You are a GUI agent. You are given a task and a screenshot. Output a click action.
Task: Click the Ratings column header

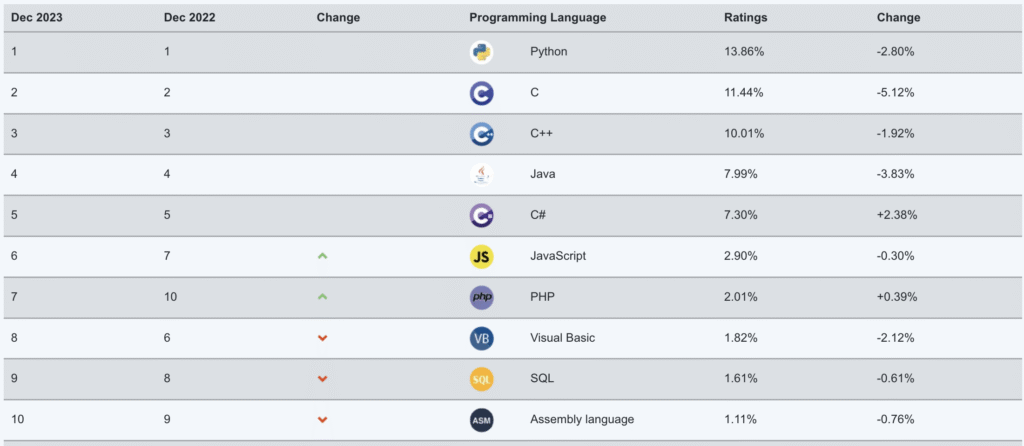745,17
